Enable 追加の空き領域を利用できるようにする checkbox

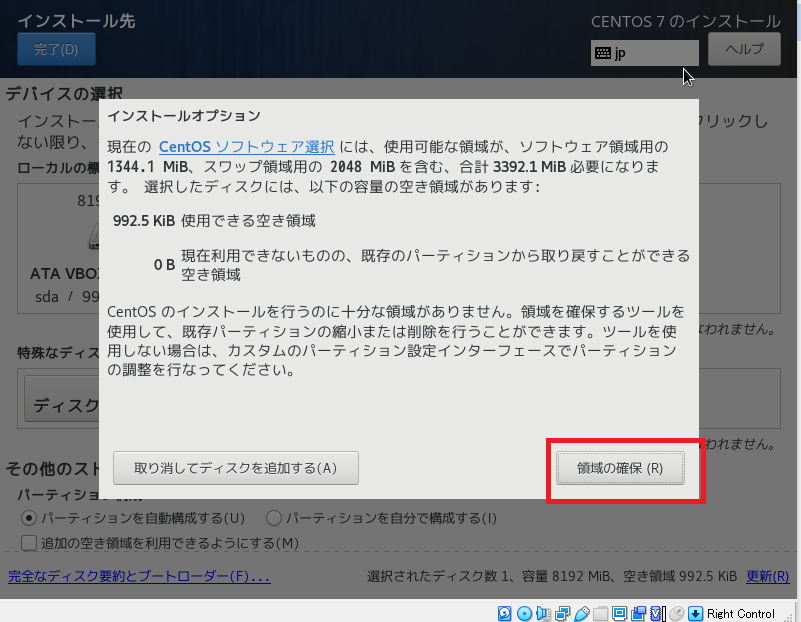(29, 543)
